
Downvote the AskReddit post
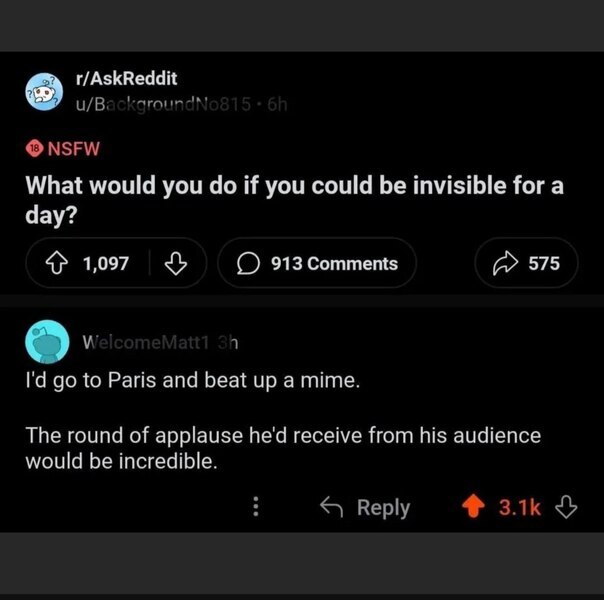coord(176,264)
